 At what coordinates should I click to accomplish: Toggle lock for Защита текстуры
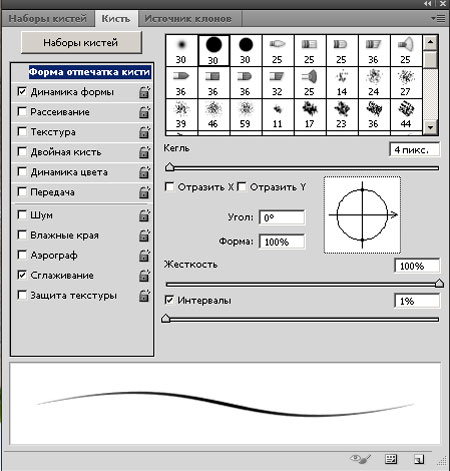click(144, 295)
